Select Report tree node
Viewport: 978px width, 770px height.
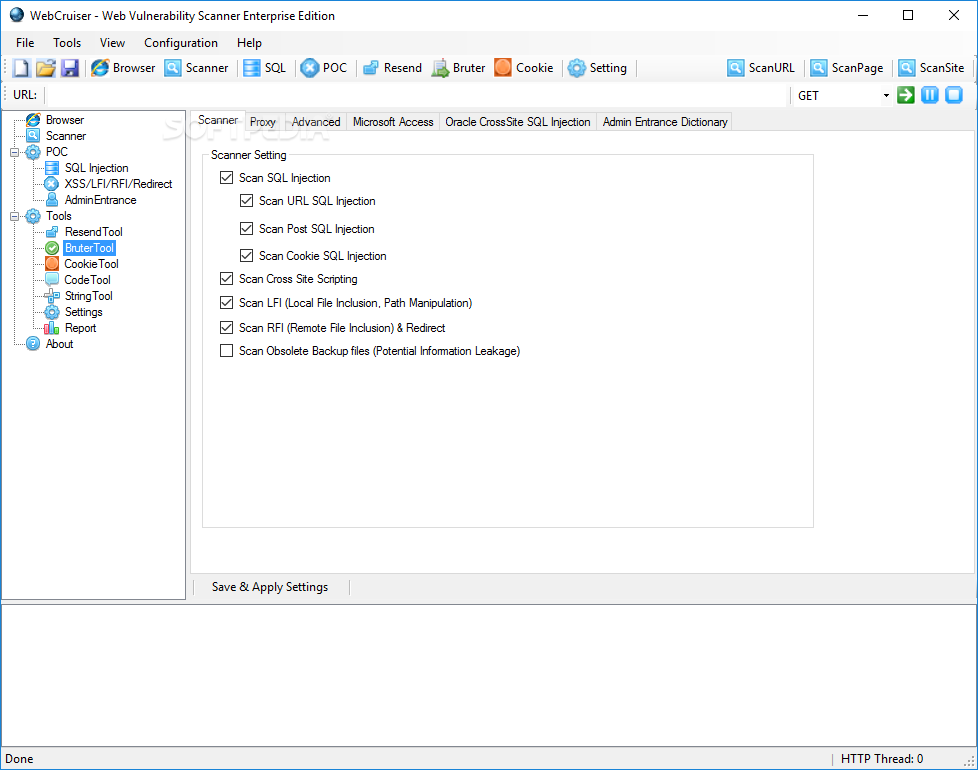click(80, 328)
